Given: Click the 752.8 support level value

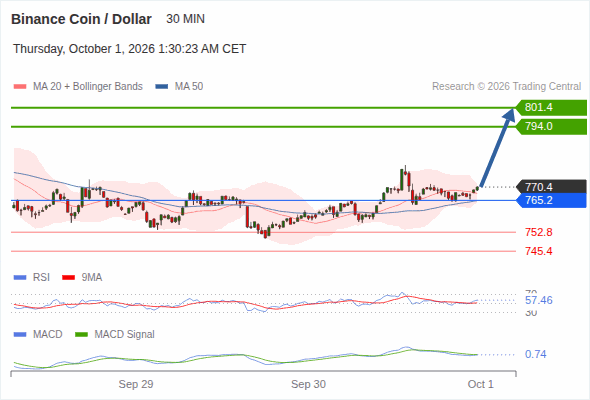Looking at the screenshot, I should (x=539, y=232).
